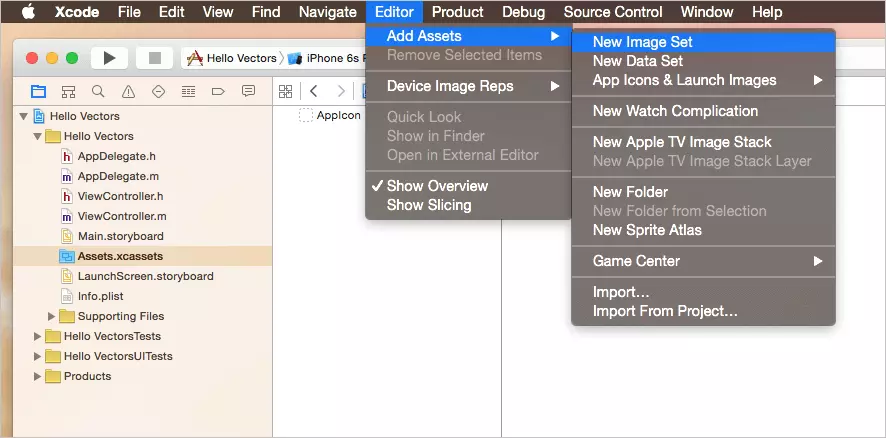Click the AppIcon dashed placeholder icon
Viewport: 886px width, 438px height.
pos(306,115)
